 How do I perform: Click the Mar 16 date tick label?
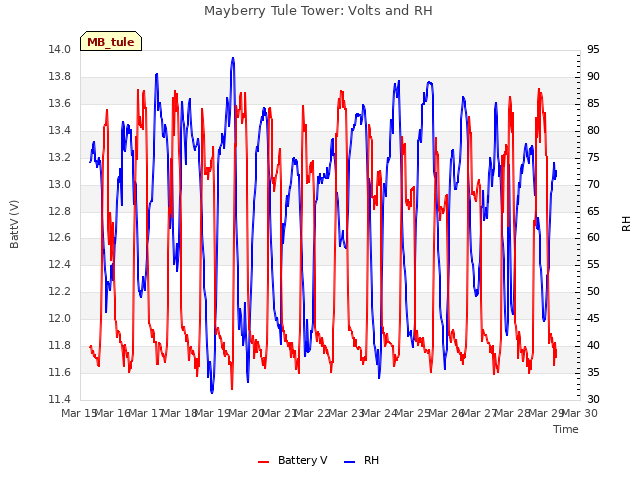113,413
